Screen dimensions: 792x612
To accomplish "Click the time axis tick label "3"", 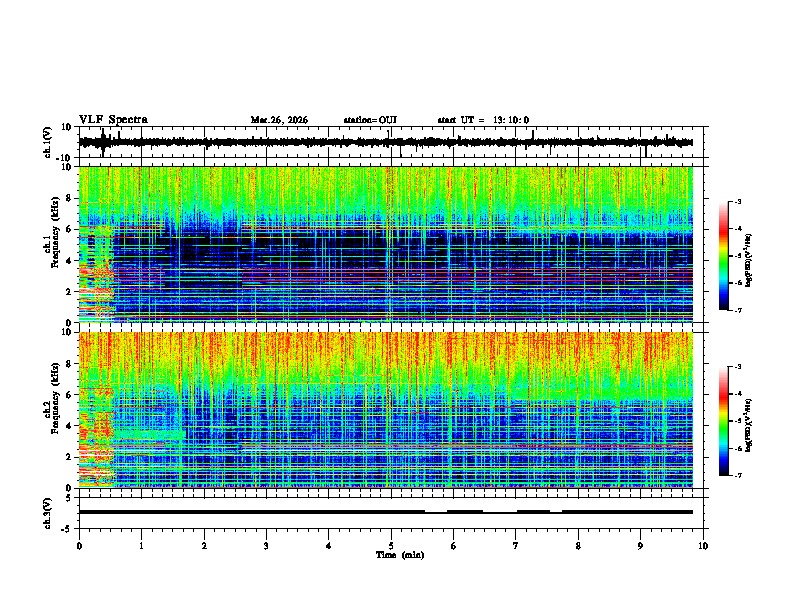I will point(266,546).
